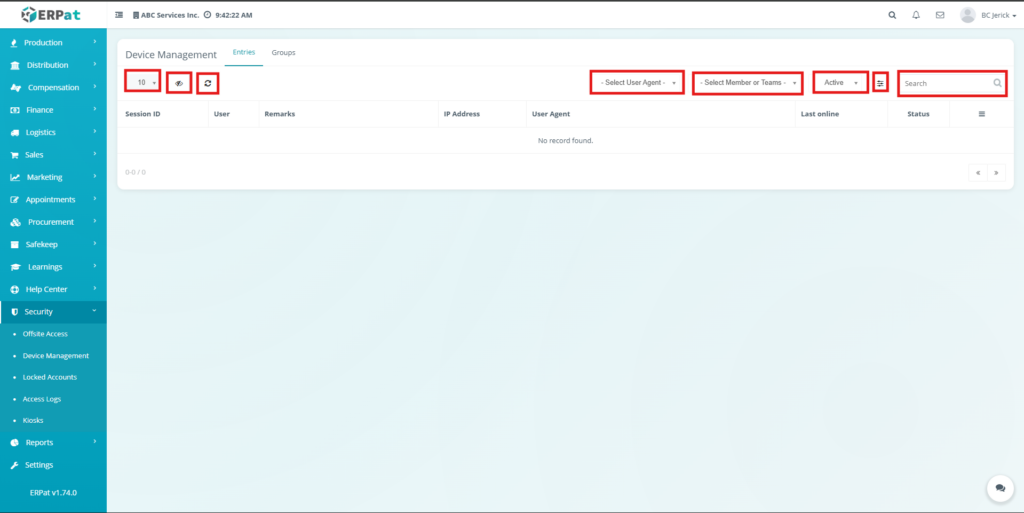The height and width of the screenshot is (513, 1024).
Task: Go to Locked Accounts page
Action: pyautogui.click(x=50, y=377)
